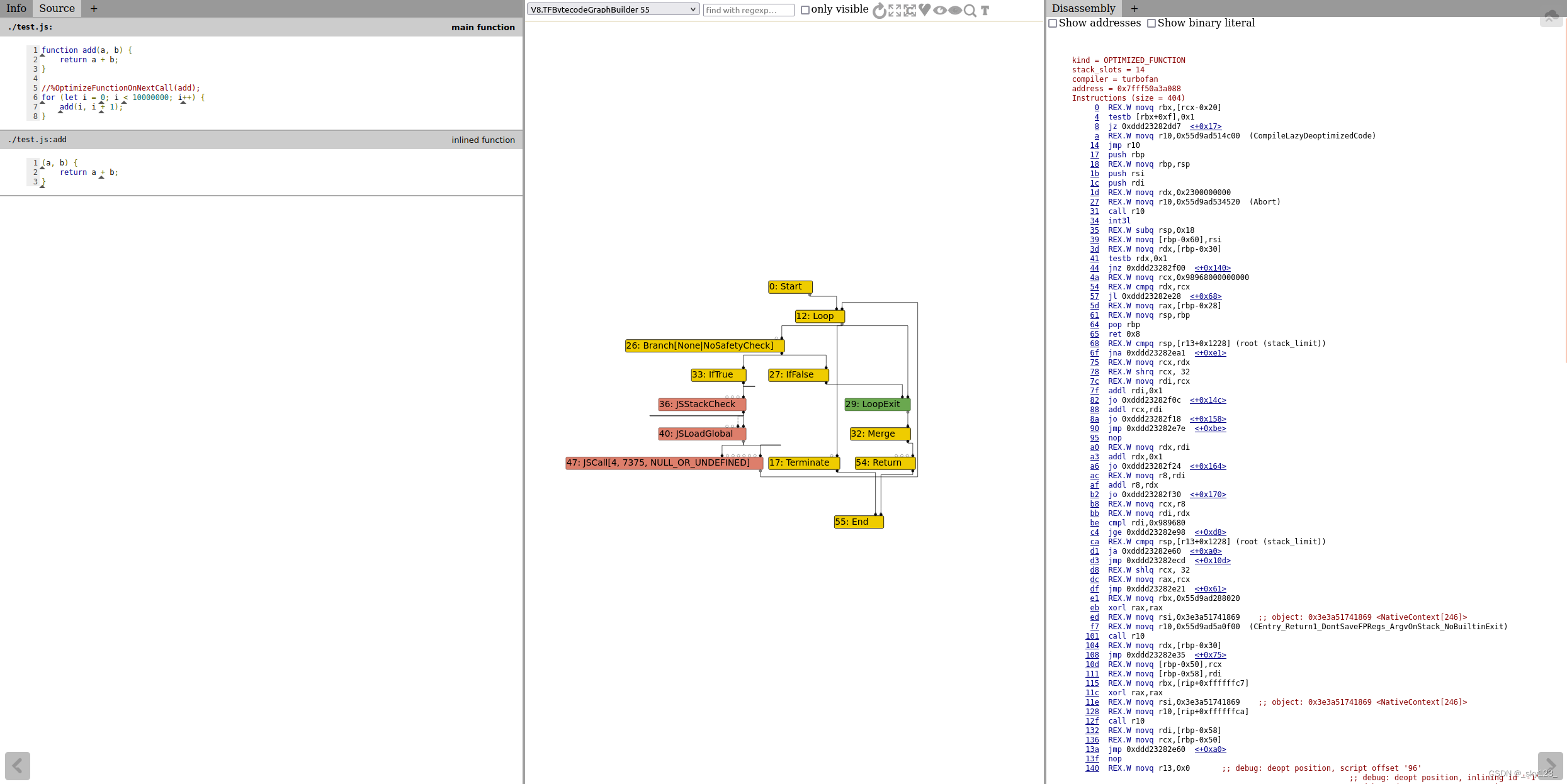Enable the Show binary literal checkbox

pyautogui.click(x=1152, y=23)
